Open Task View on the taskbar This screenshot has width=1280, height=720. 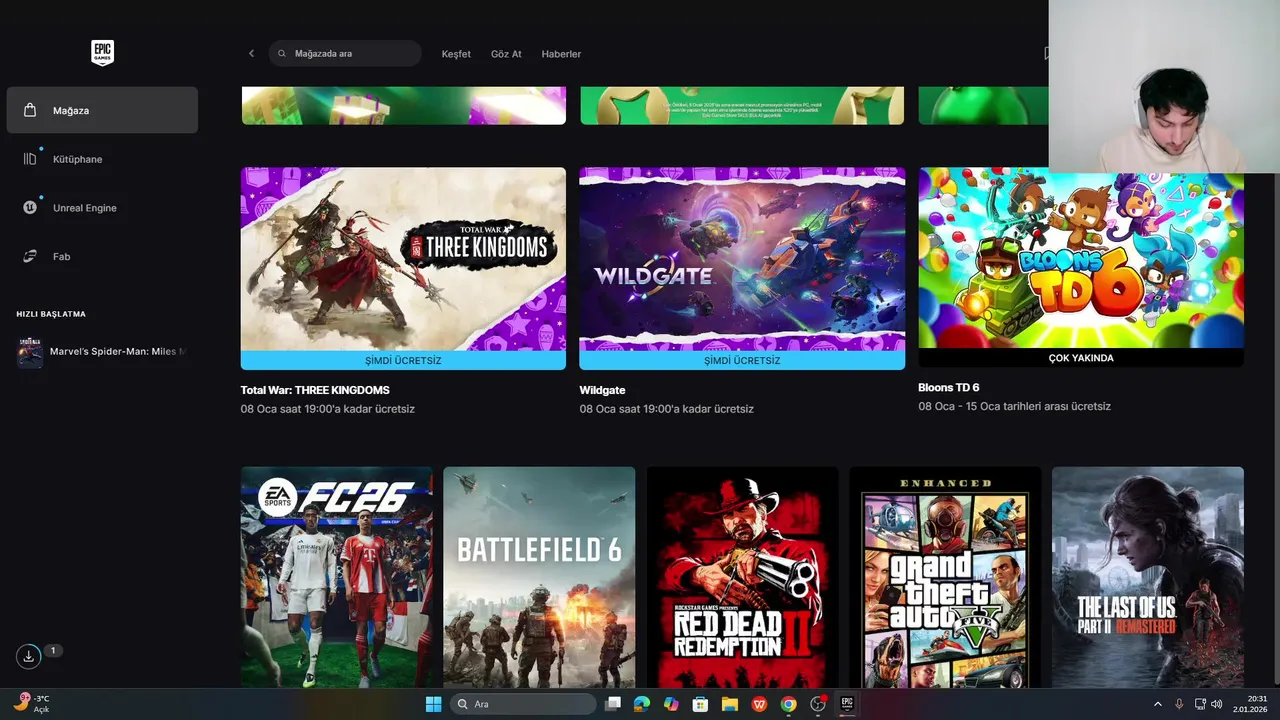[613, 704]
